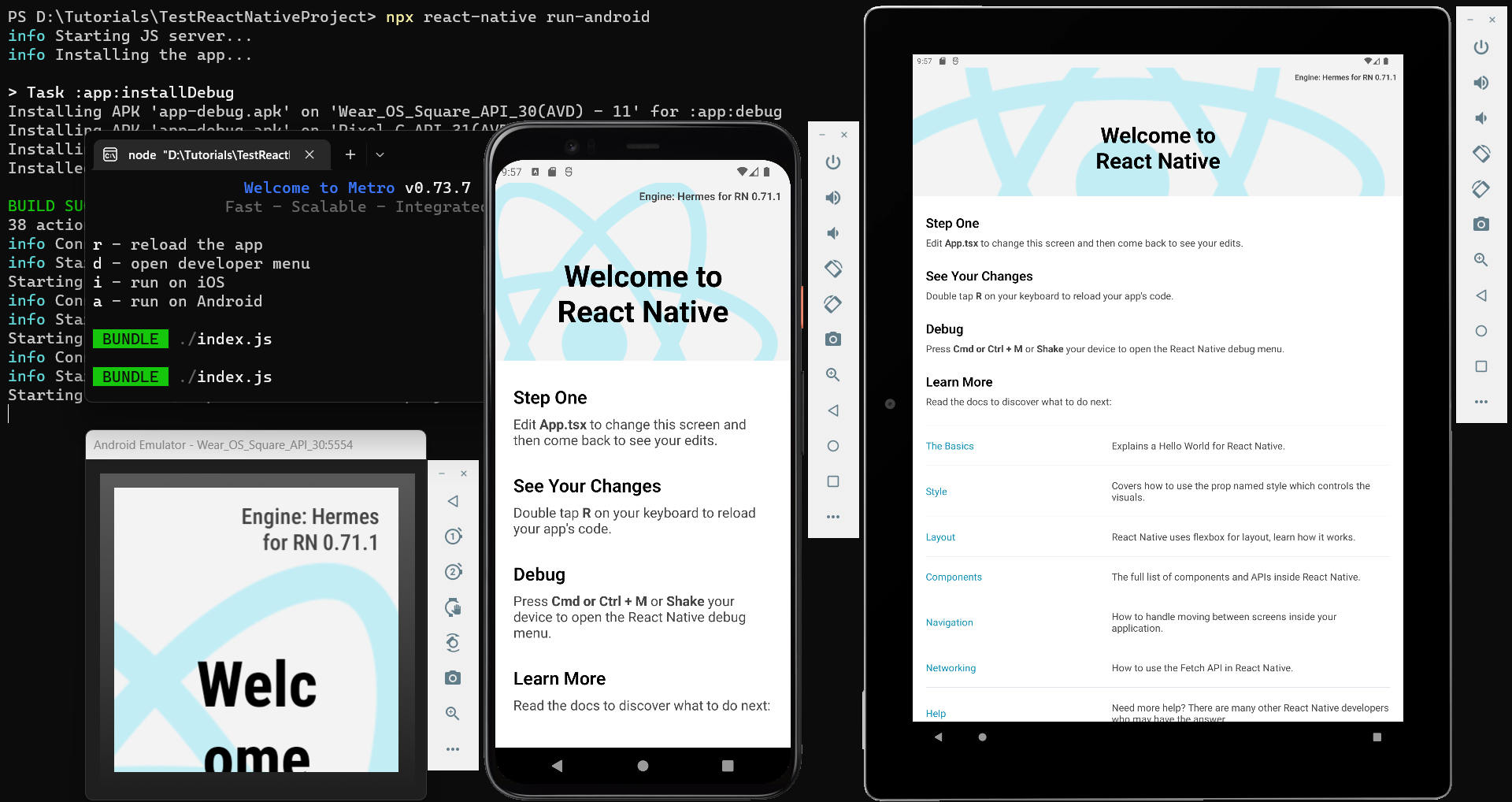Click the Wear OS emulator title bar

click(x=256, y=445)
